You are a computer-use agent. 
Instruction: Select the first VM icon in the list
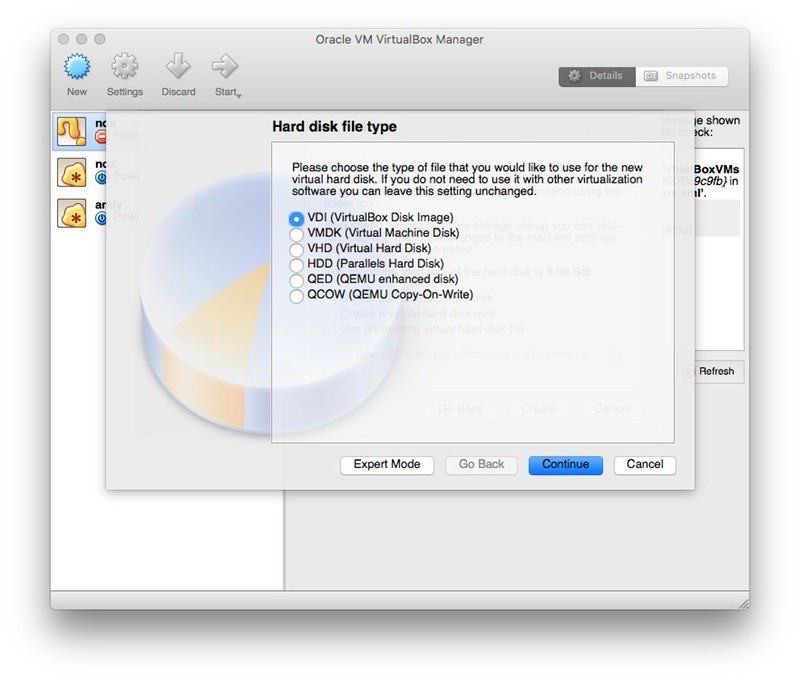coord(71,132)
